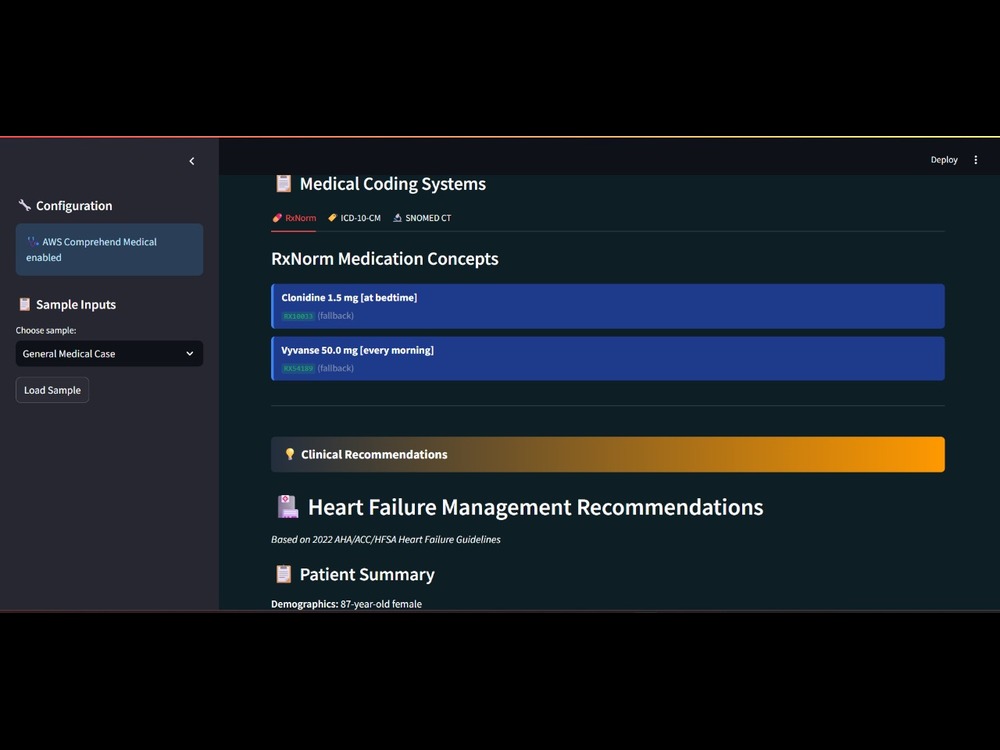Click the Deploy button

[x=944, y=160]
